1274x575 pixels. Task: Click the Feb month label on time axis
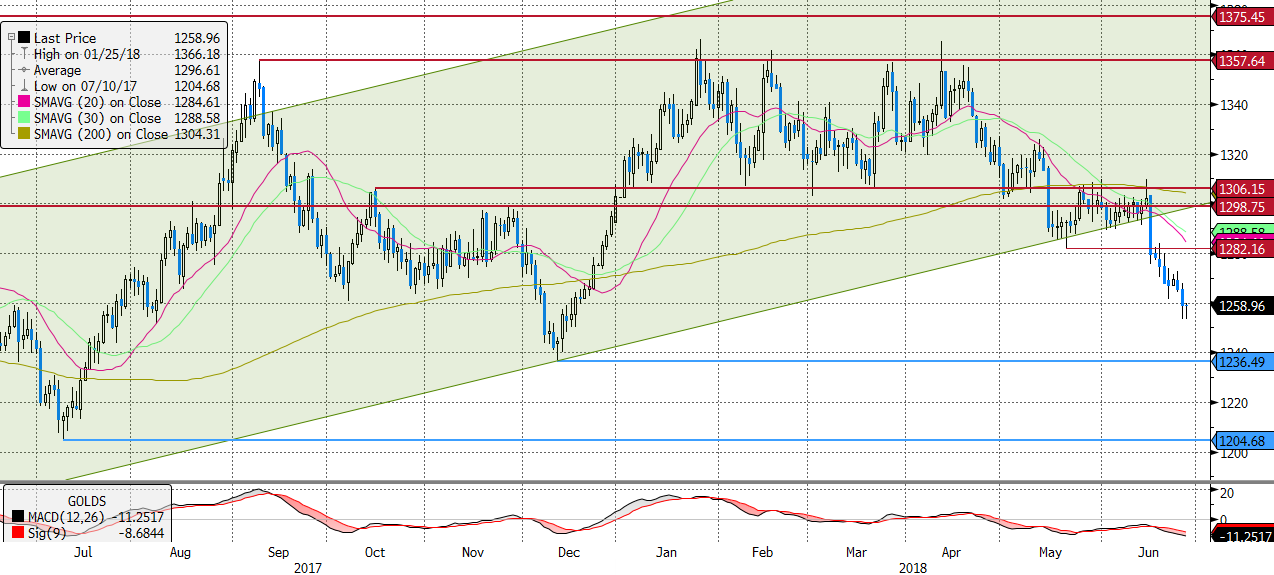(x=762, y=552)
